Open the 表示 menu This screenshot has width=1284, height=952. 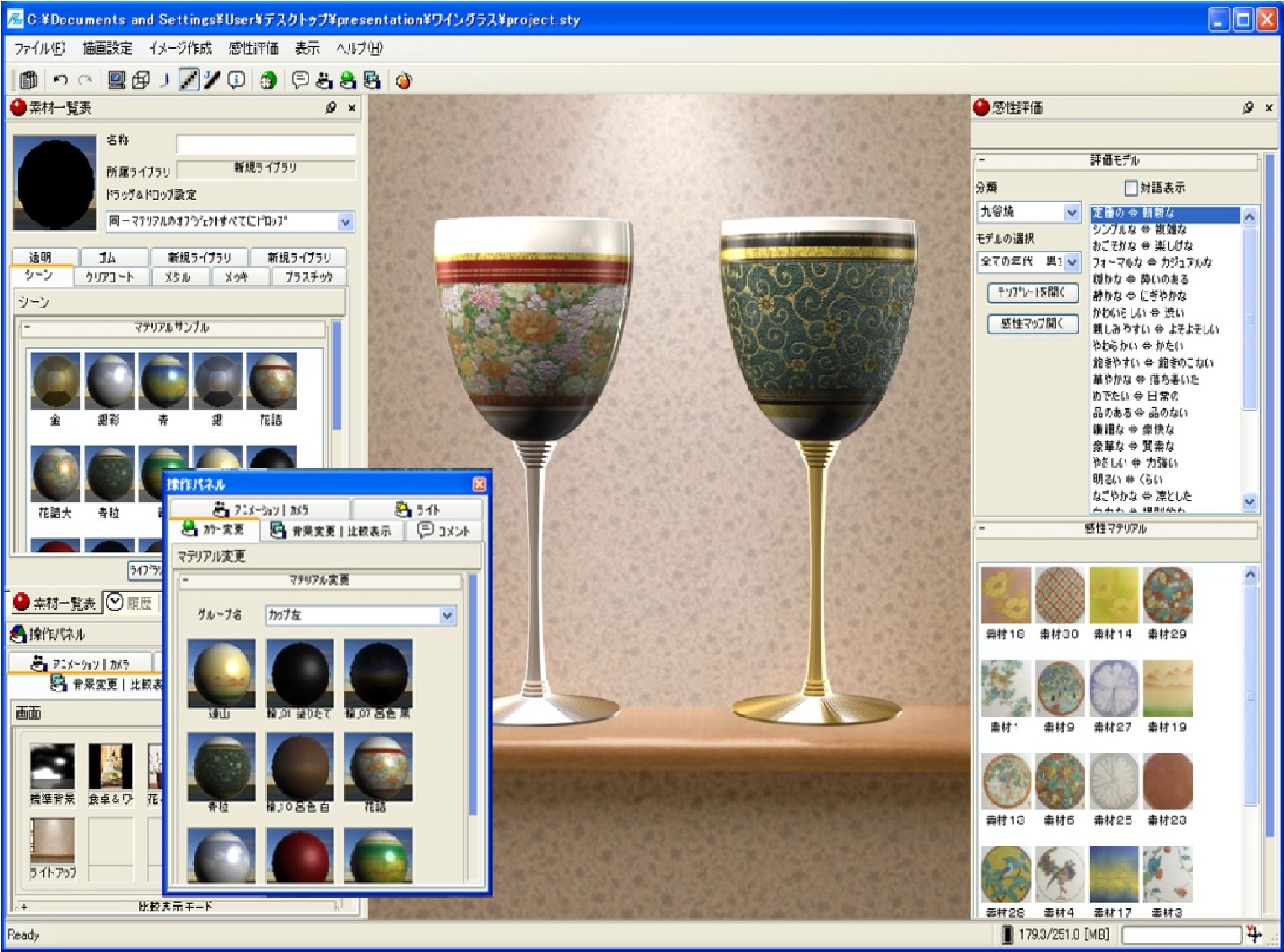(307, 49)
